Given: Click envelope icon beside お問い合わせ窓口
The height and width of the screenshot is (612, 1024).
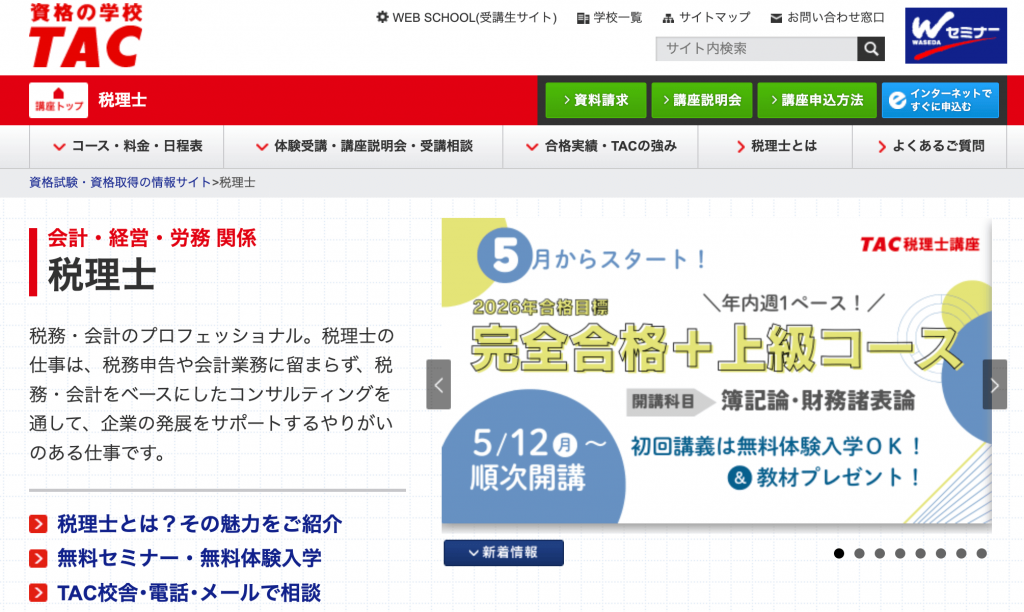Looking at the screenshot, I should click(776, 18).
